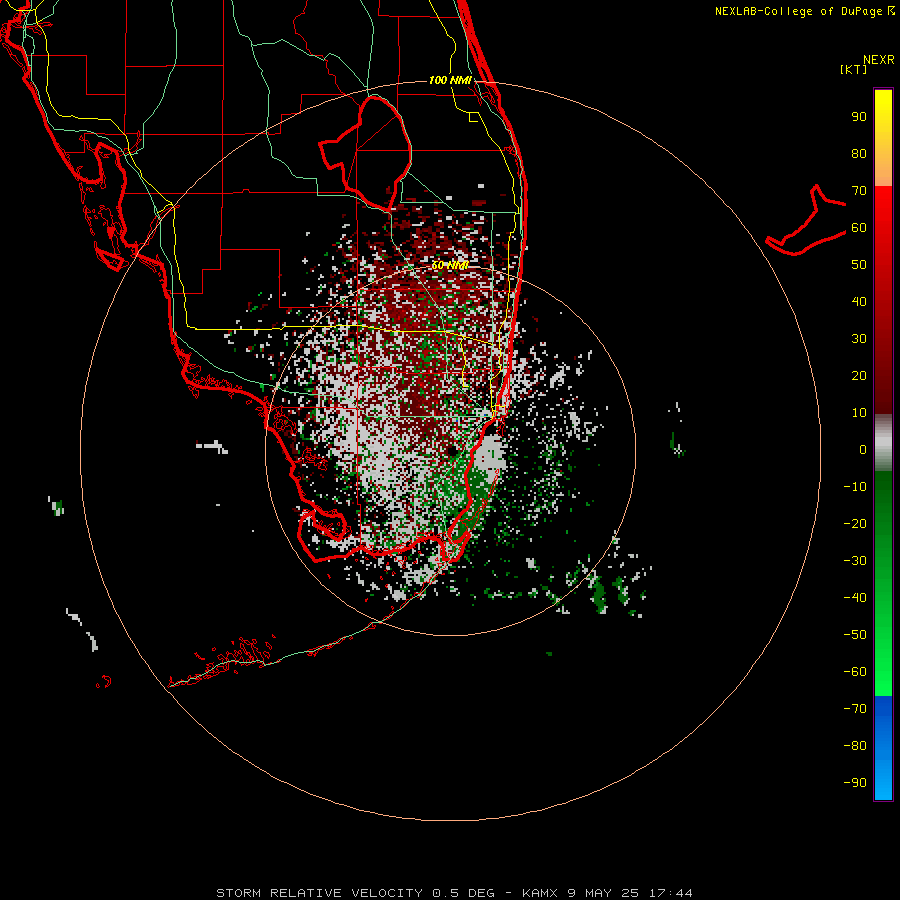The image size is (900, 900).
Task: Click the -70 value on velocity scale
Action: click(x=855, y=709)
